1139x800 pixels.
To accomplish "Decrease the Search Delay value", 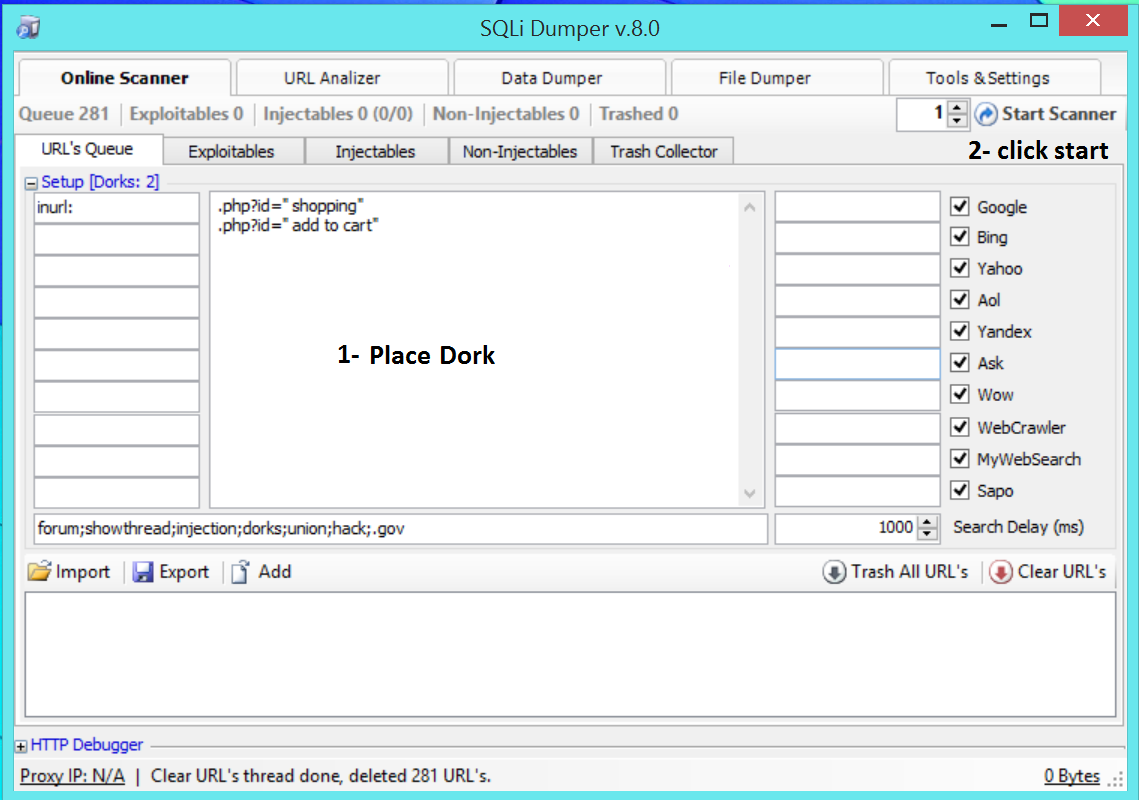I will tap(927, 534).
